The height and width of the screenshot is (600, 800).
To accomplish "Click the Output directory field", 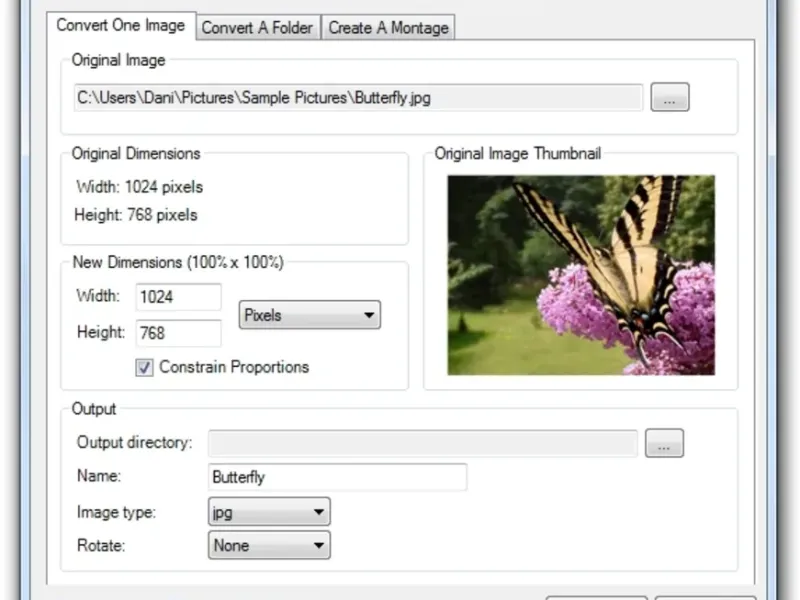I will click(423, 443).
